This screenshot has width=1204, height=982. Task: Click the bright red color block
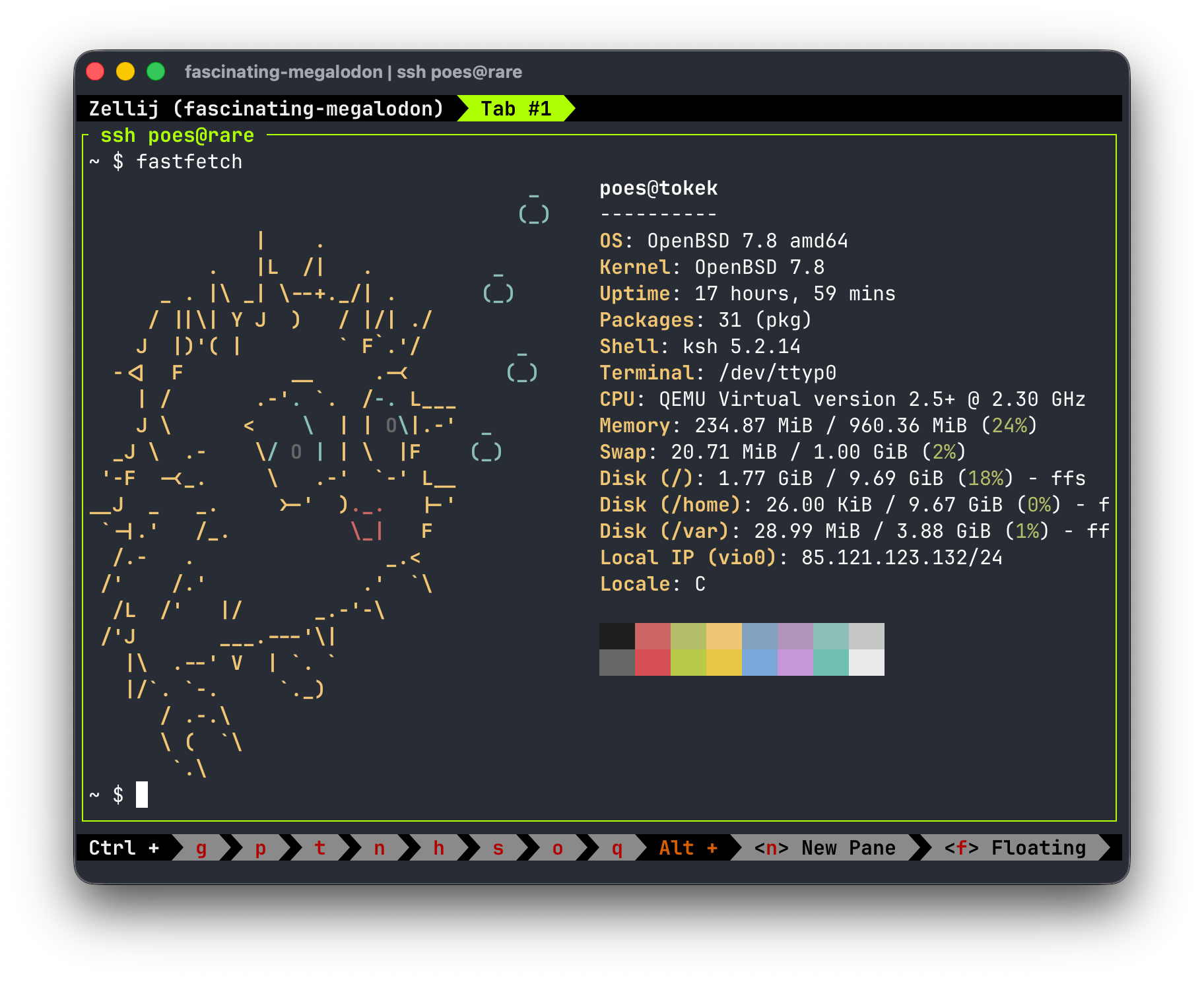pyautogui.click(x=653, y=663)
